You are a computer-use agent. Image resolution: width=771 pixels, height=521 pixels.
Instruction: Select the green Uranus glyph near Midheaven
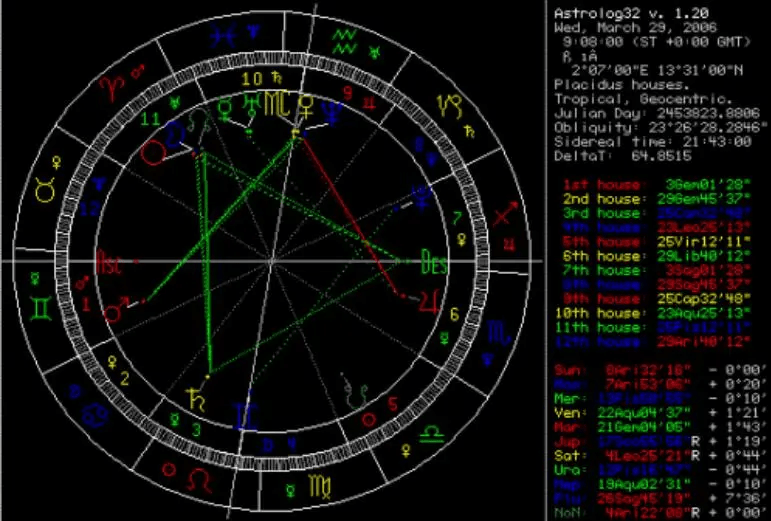point(251,106)
